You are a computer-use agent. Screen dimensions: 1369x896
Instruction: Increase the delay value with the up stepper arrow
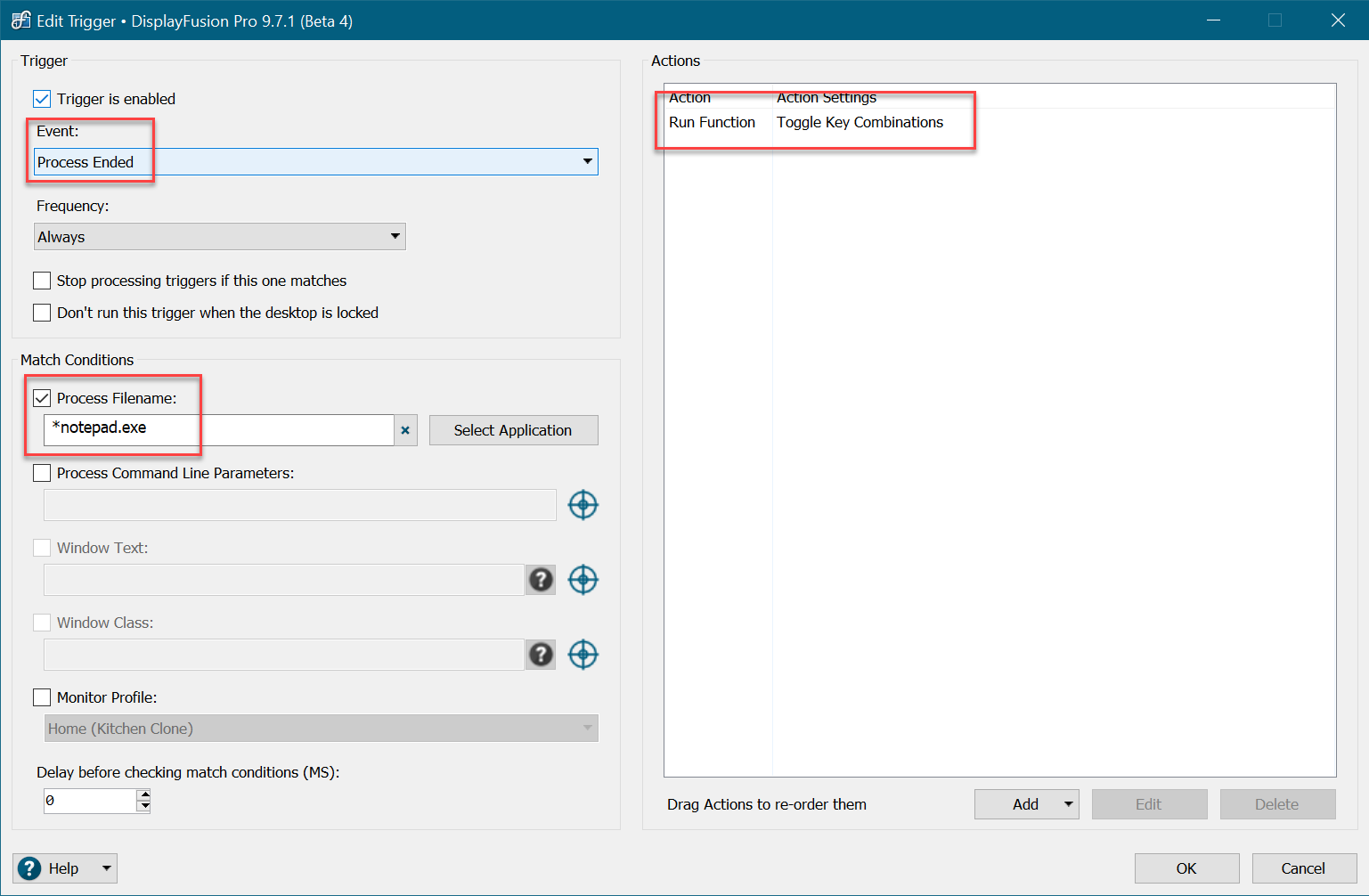(144, 794)
